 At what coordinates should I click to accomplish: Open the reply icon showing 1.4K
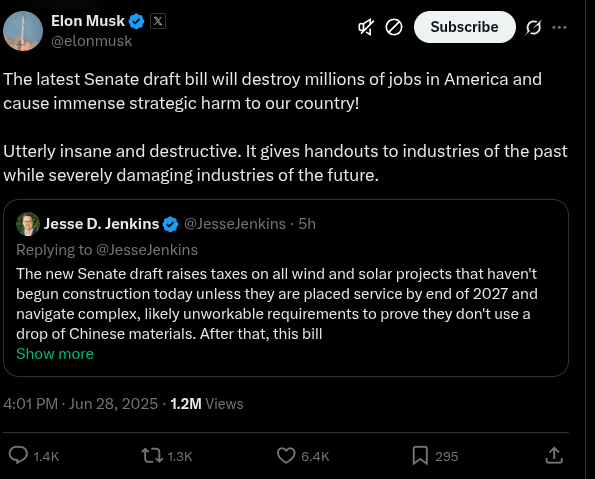(x=18, y=455)
